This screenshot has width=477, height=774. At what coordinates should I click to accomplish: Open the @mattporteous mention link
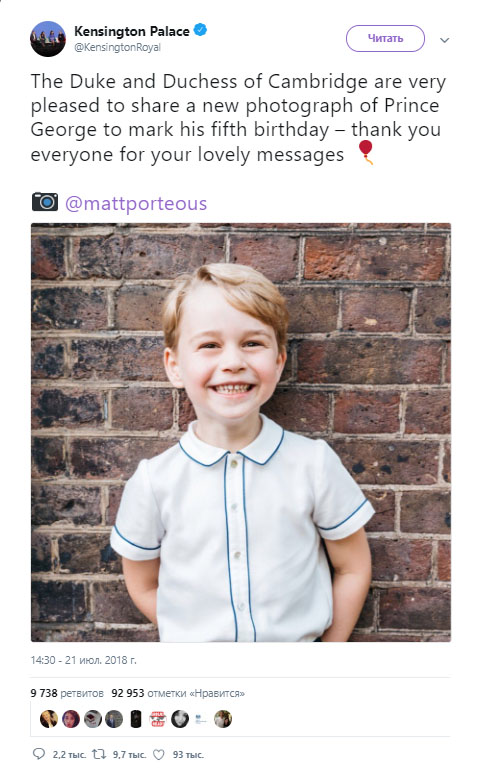click(136, 203)
